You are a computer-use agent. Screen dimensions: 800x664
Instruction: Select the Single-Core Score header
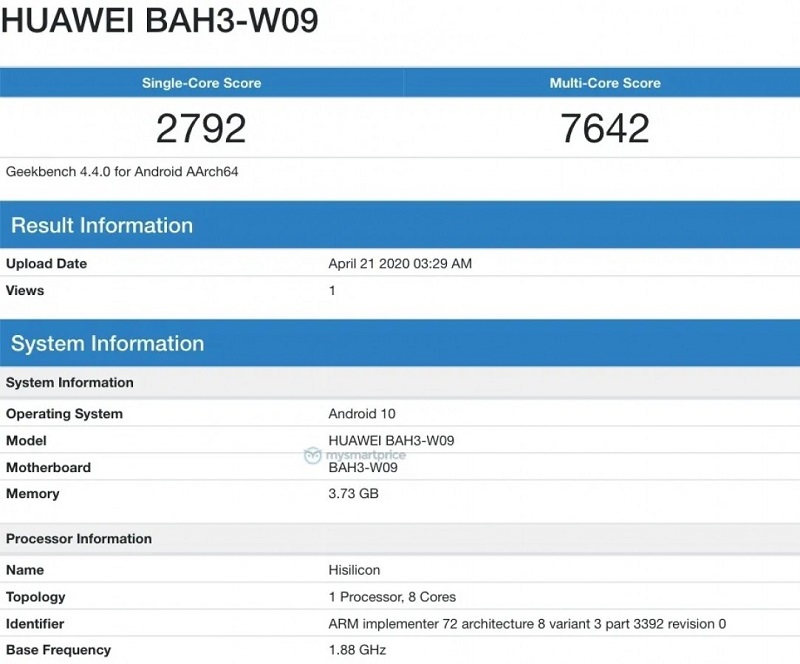pyautogui.click(x=201, y=83)
